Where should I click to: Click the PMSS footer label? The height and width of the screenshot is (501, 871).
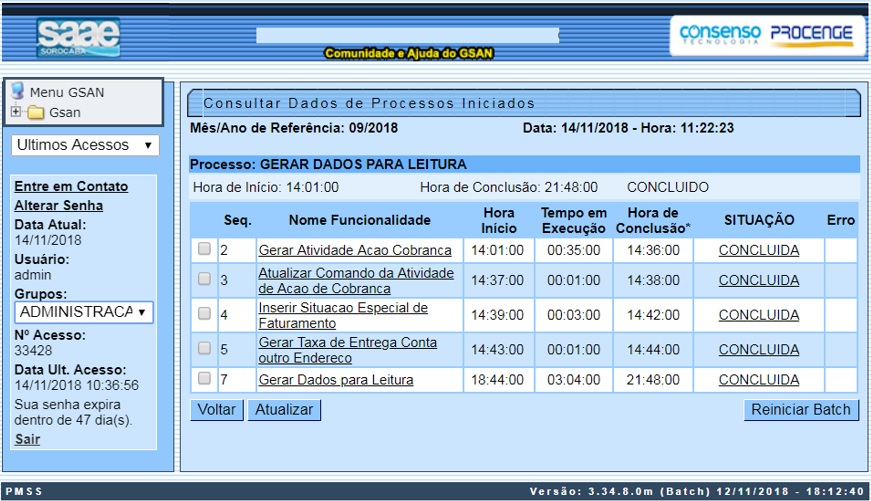tap(24, 492)
